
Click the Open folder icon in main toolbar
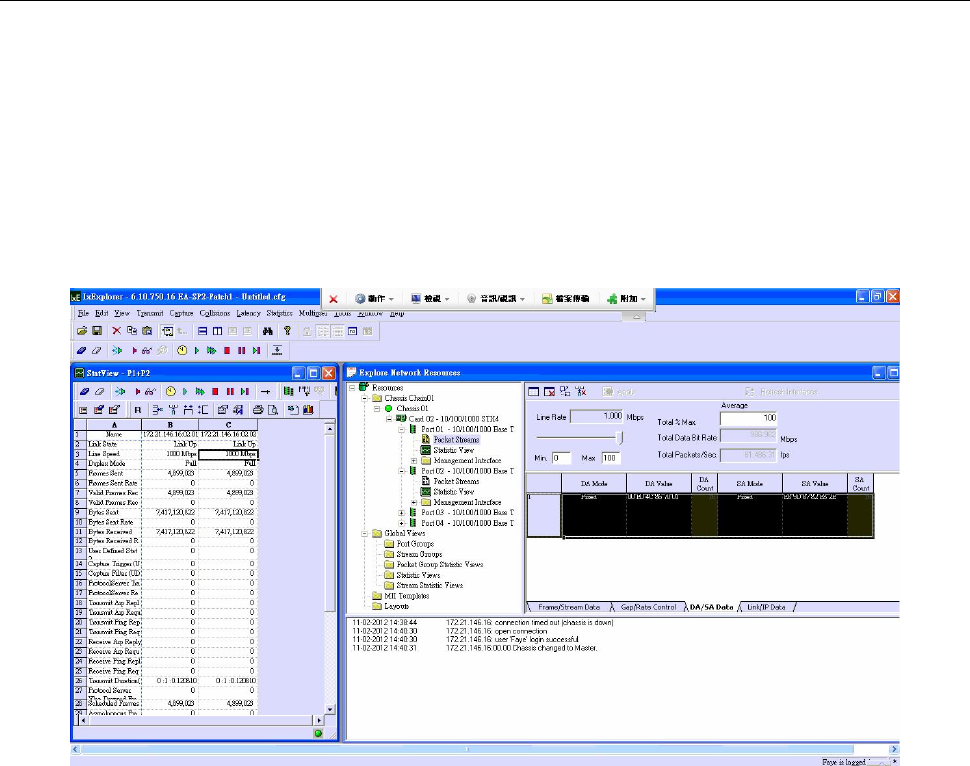(80, 330)
